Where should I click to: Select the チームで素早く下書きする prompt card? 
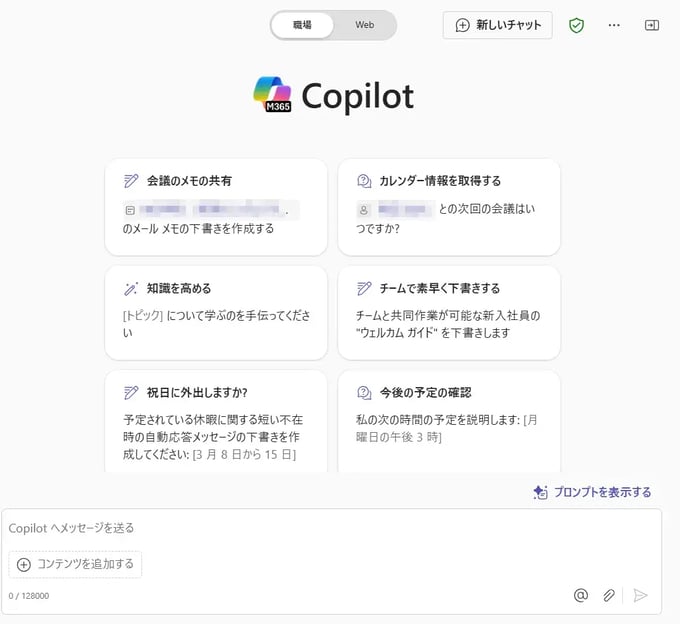449,313
